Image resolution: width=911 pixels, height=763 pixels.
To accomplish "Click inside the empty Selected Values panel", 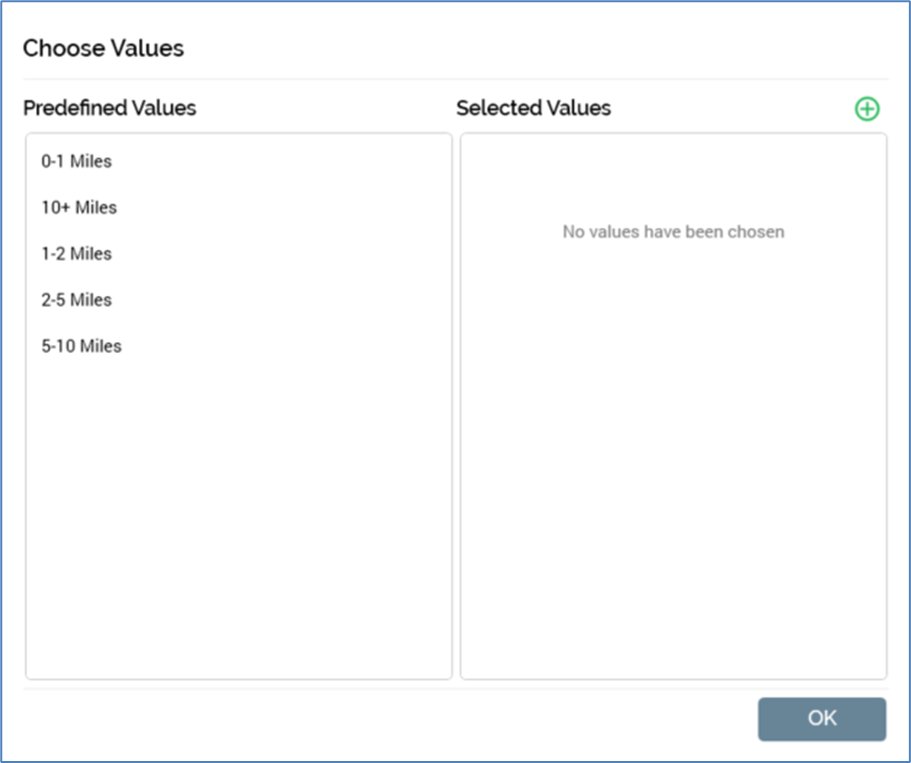I will pyautogui.click(x=673, y=450).
